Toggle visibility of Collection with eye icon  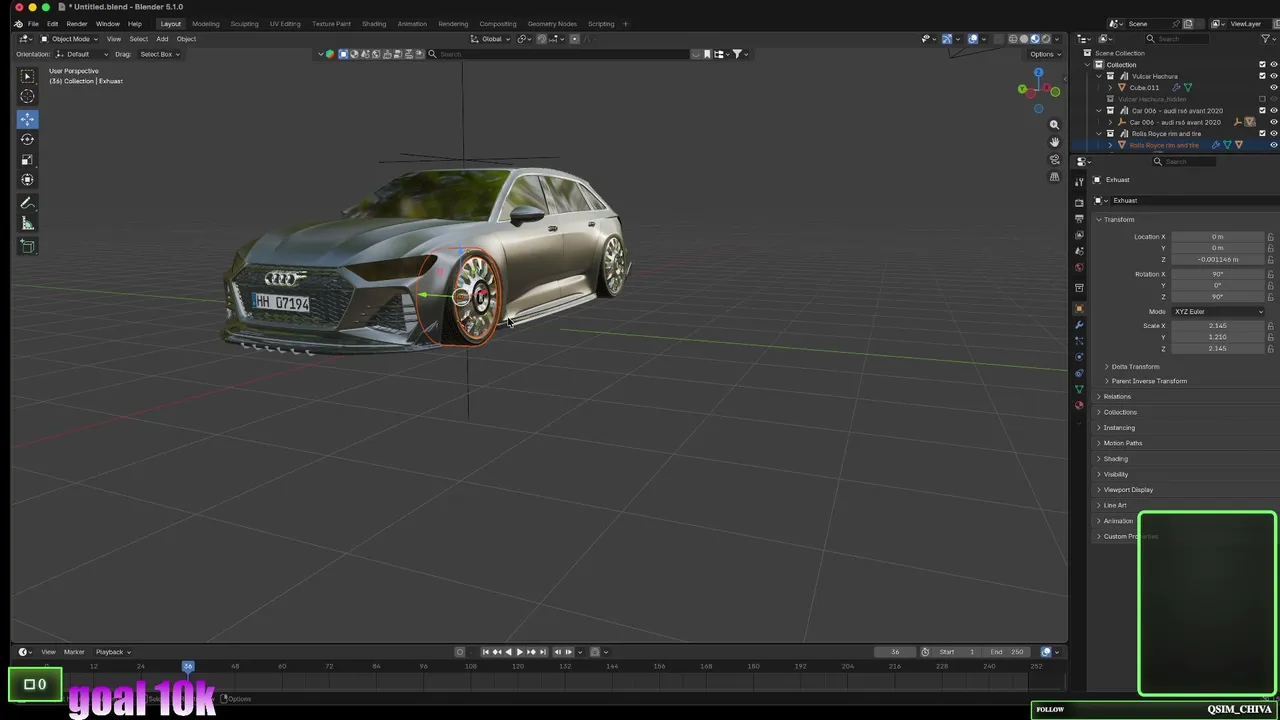click(x=1273, y=65)
